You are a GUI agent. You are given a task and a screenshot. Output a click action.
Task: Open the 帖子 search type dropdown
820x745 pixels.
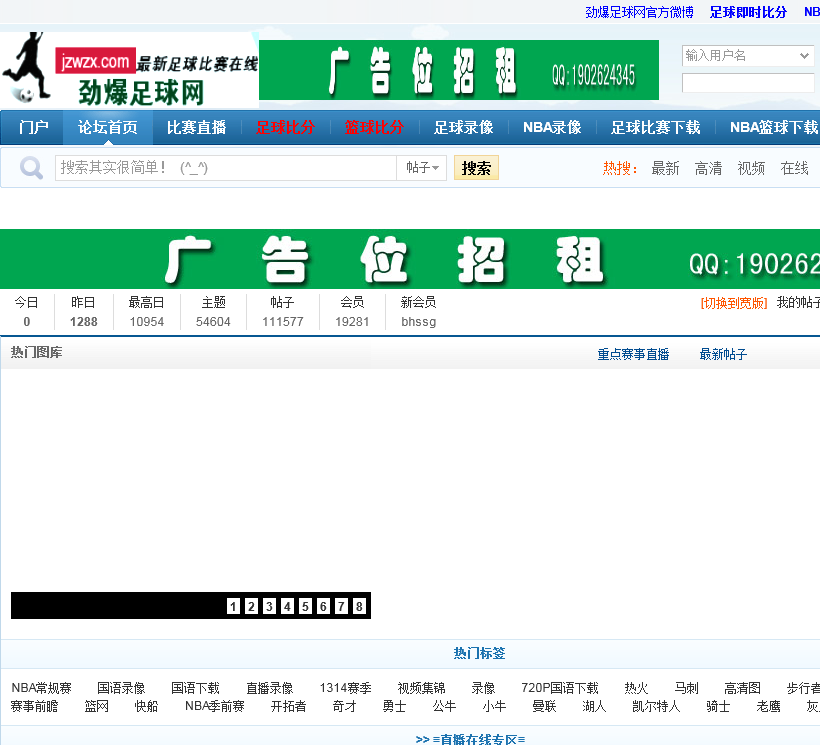pyautogui.click(x=422, y=168)
